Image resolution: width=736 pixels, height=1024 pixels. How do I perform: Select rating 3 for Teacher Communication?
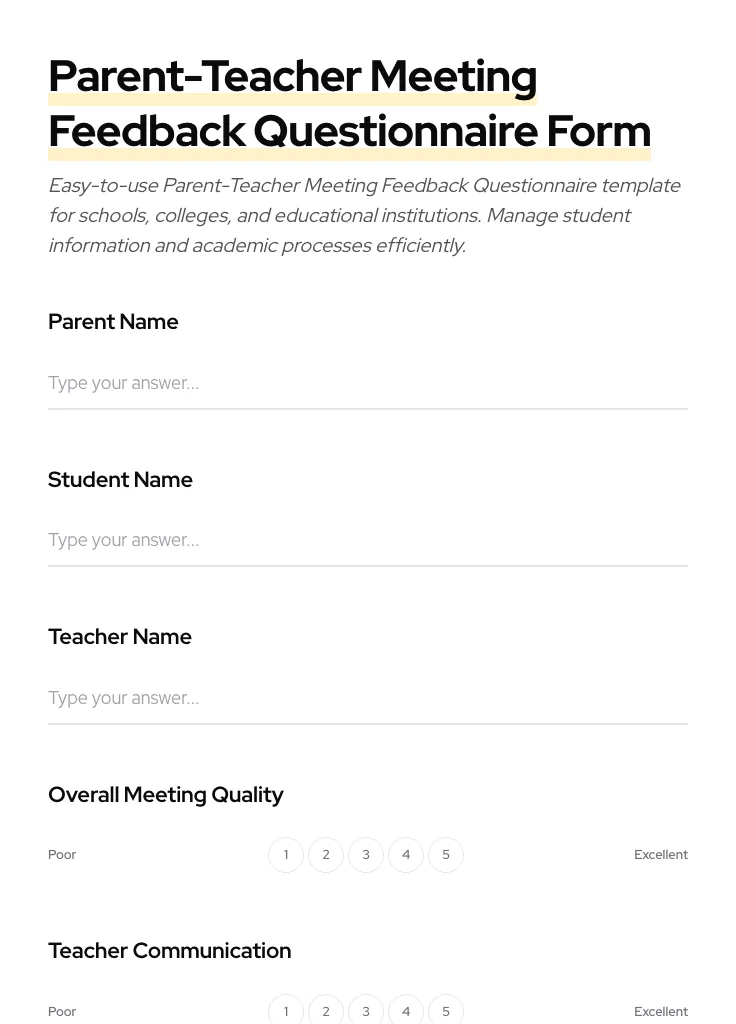(x=366, y=1011)
